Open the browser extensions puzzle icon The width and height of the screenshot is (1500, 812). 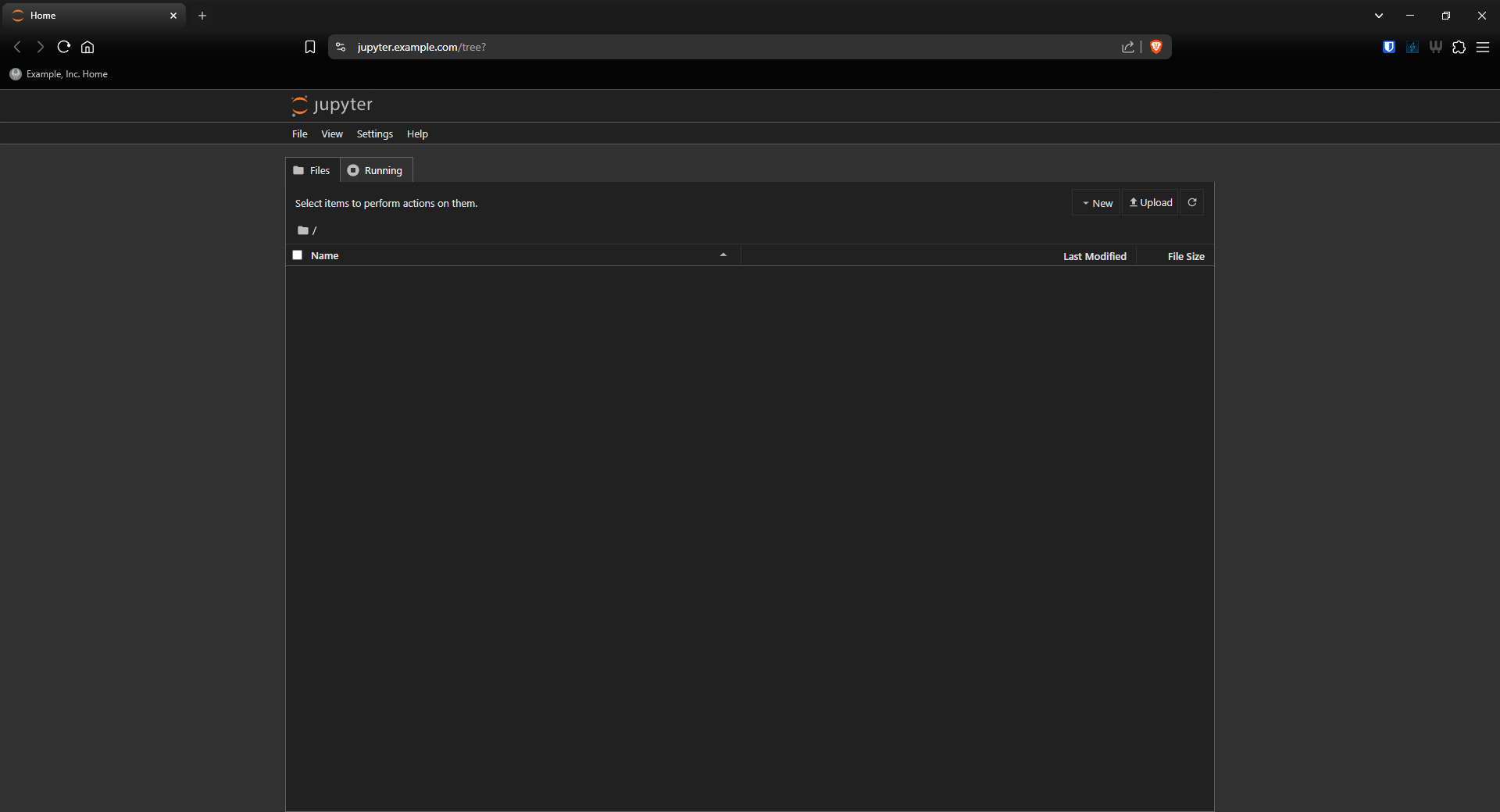[x=1459, y=47]
